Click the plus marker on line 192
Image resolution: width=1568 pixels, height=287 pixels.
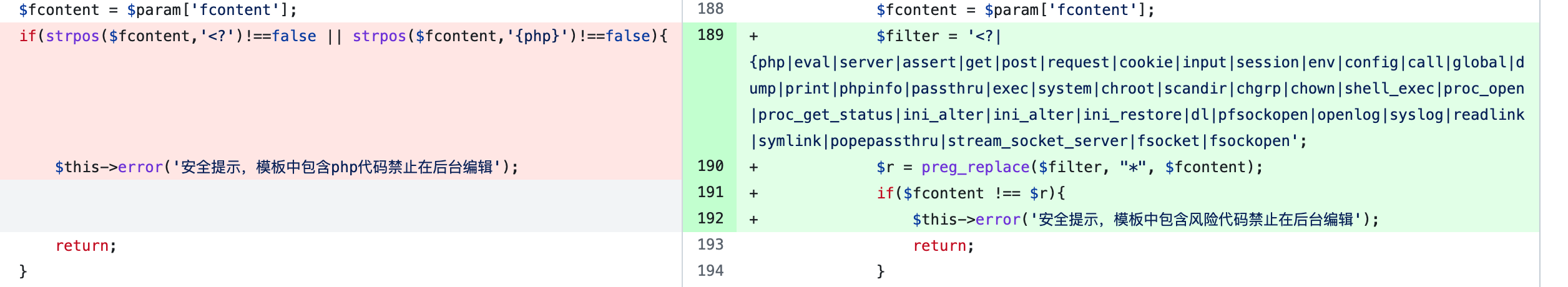coord(753,220)
